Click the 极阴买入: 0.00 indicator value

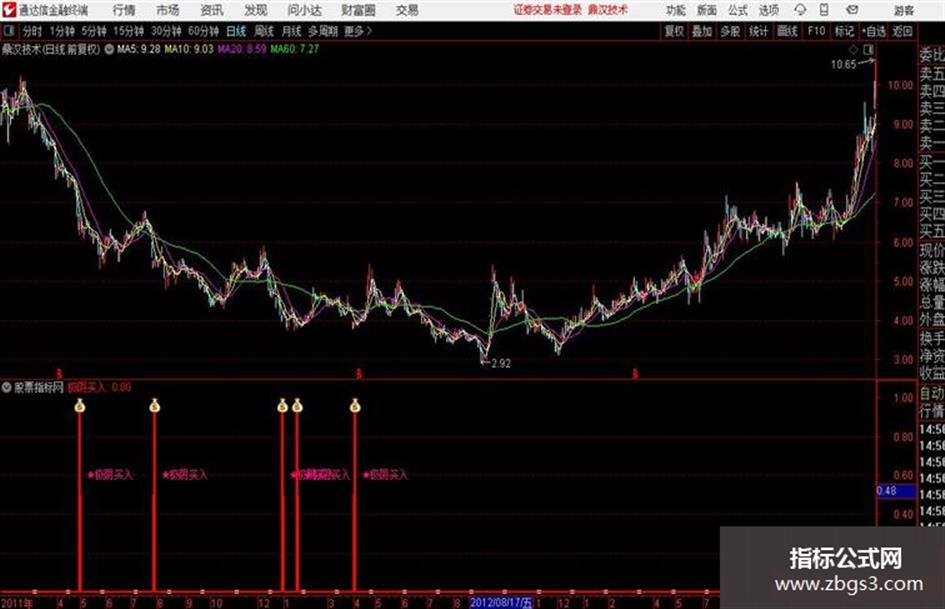[99, 387]
